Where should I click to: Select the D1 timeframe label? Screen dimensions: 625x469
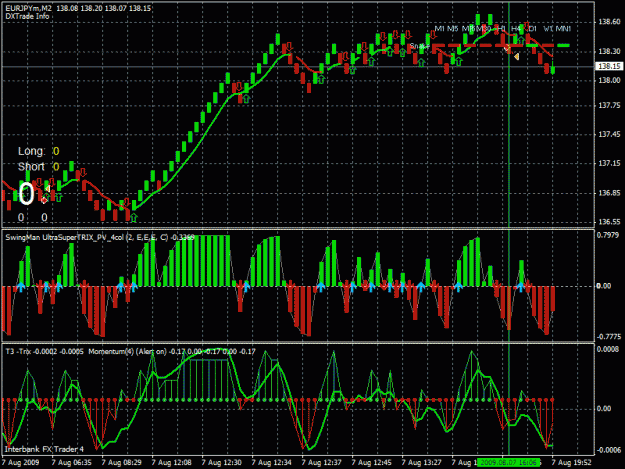[x=532, y=29]
